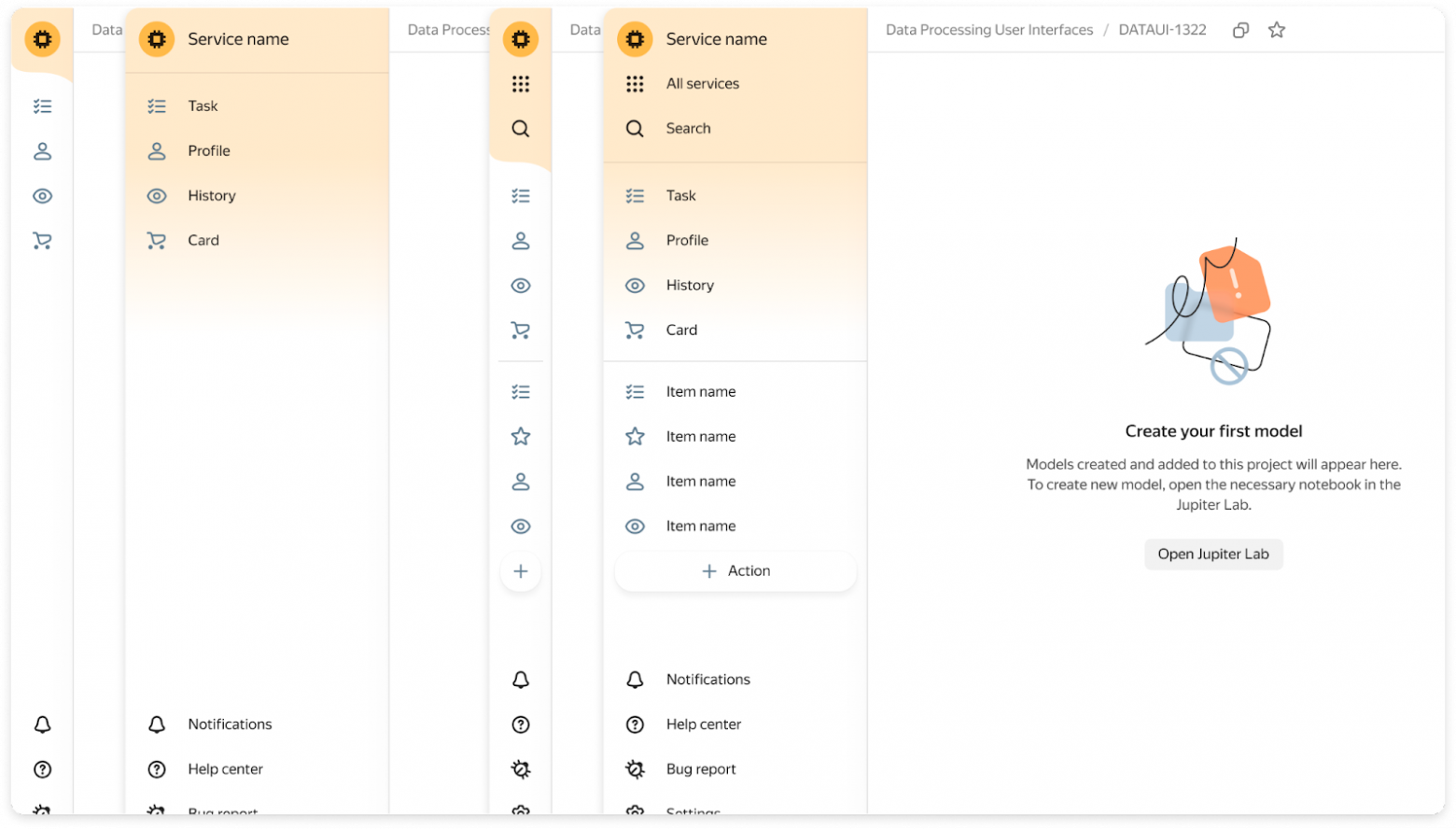The image size is (1456, 829).
Task: Choose Card in the left expanded menu
Action: (x=257, y=241)
